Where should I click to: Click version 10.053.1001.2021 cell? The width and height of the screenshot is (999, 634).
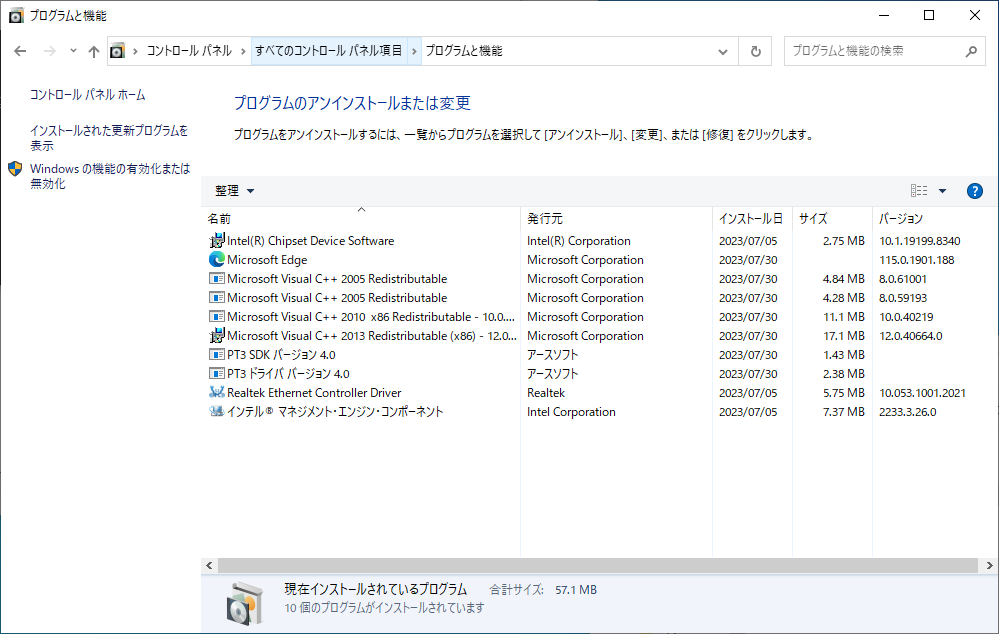click(923, 393)
